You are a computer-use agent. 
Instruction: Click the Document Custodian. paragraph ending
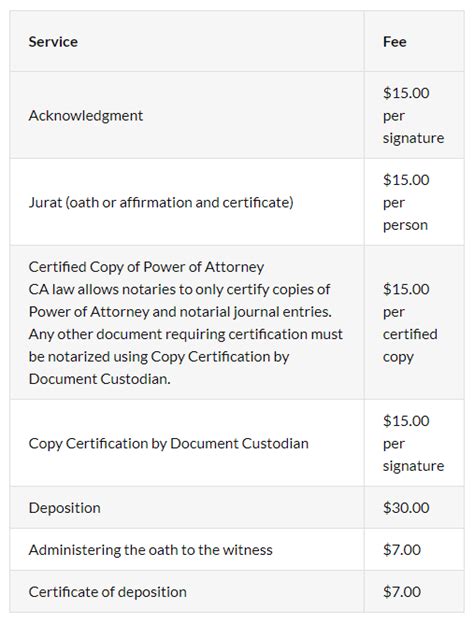point(99,379)
